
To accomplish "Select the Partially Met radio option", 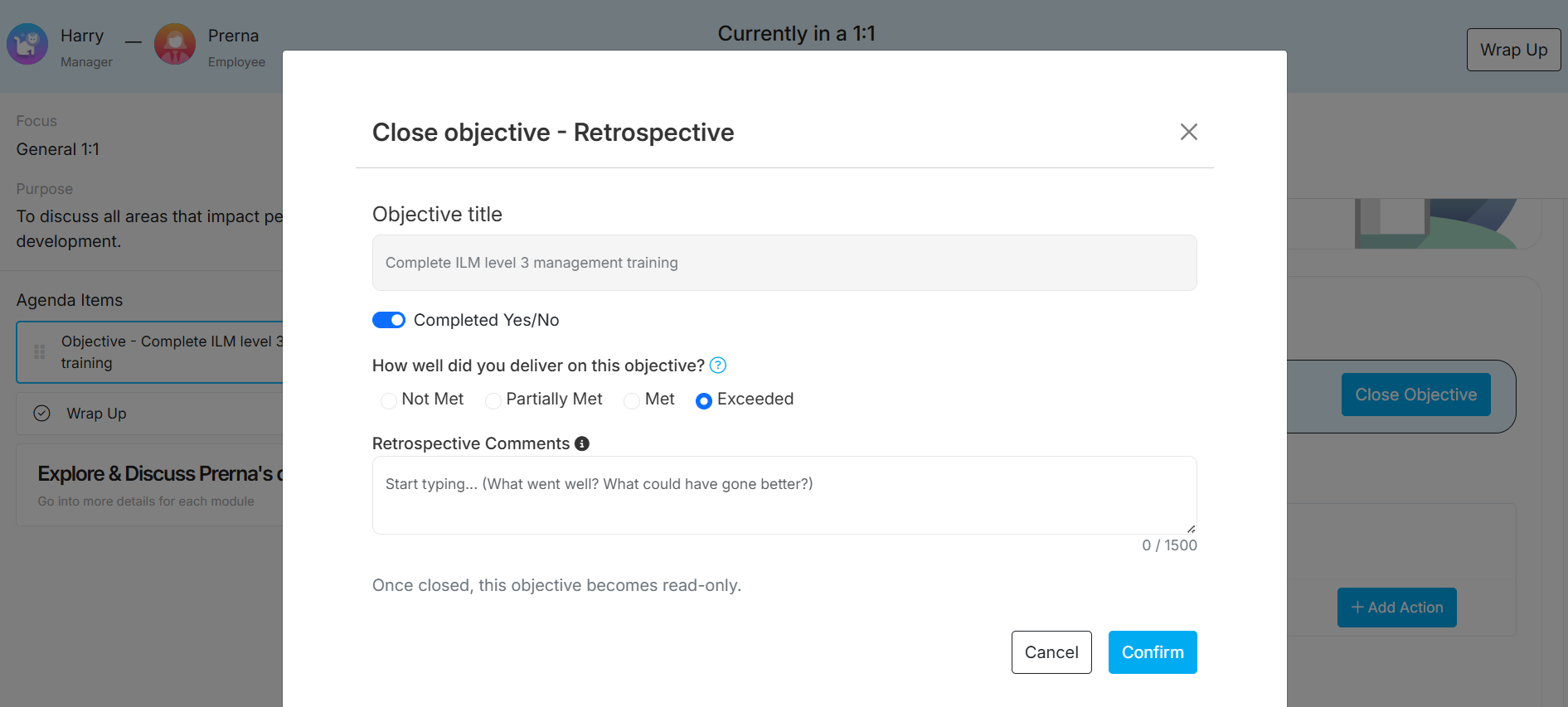I will (x=493, y=401).
